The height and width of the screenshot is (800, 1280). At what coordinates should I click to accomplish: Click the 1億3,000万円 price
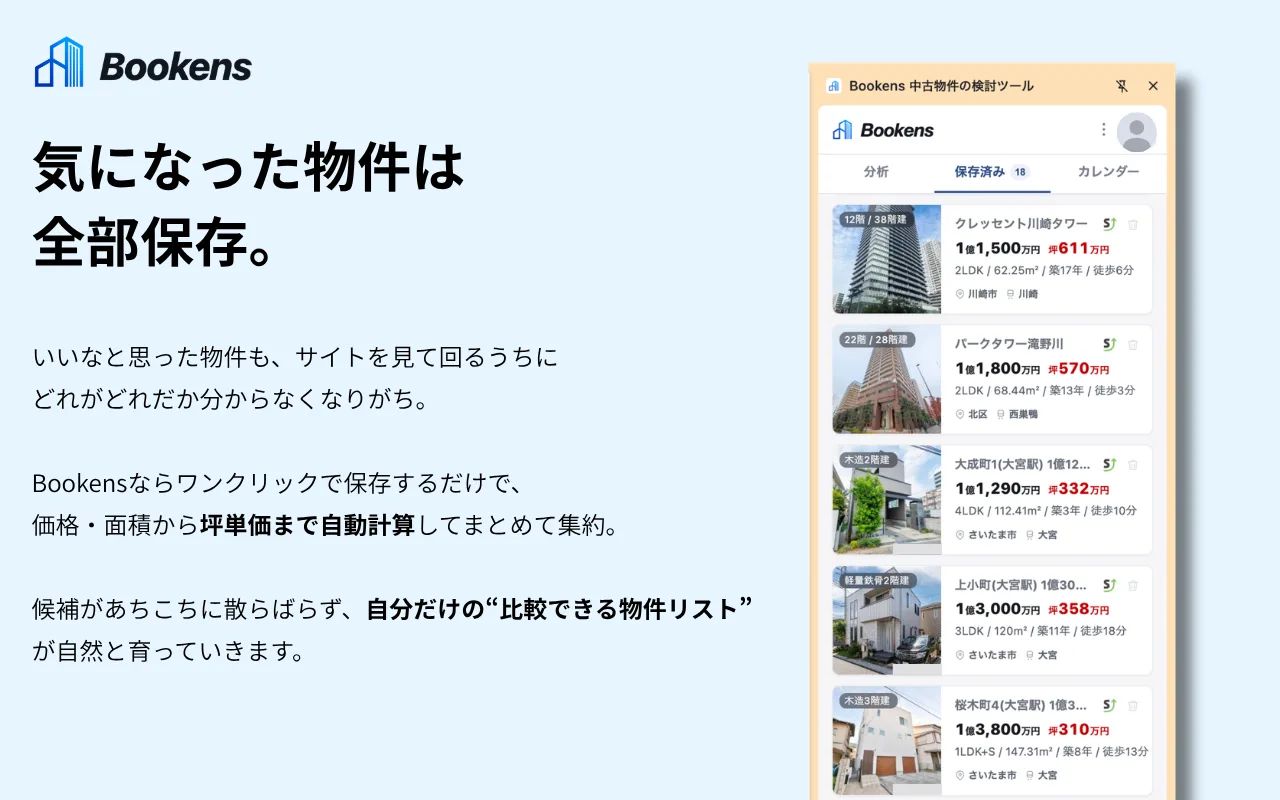[x=998, y=609]
